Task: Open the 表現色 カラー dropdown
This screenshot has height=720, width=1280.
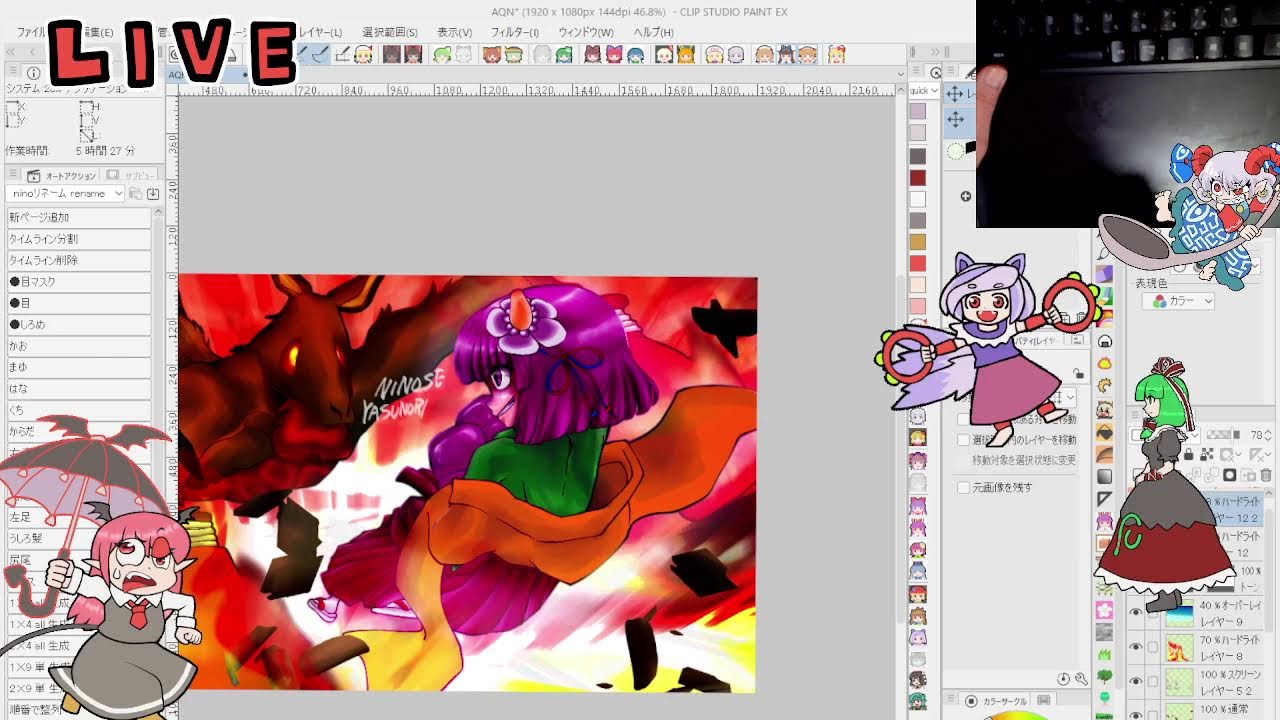Action: 1182,301
